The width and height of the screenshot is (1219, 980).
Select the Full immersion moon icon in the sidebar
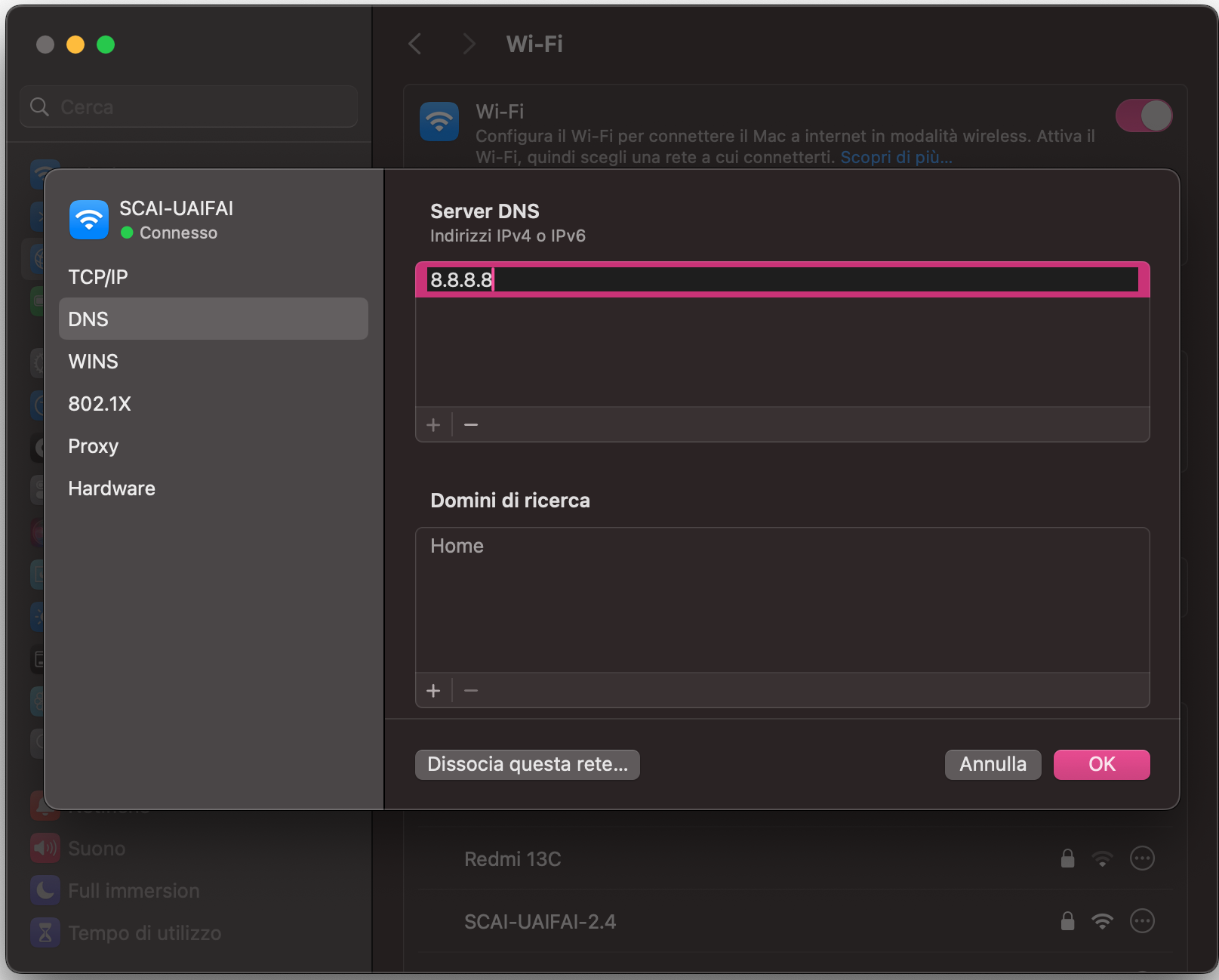point(45,890)
